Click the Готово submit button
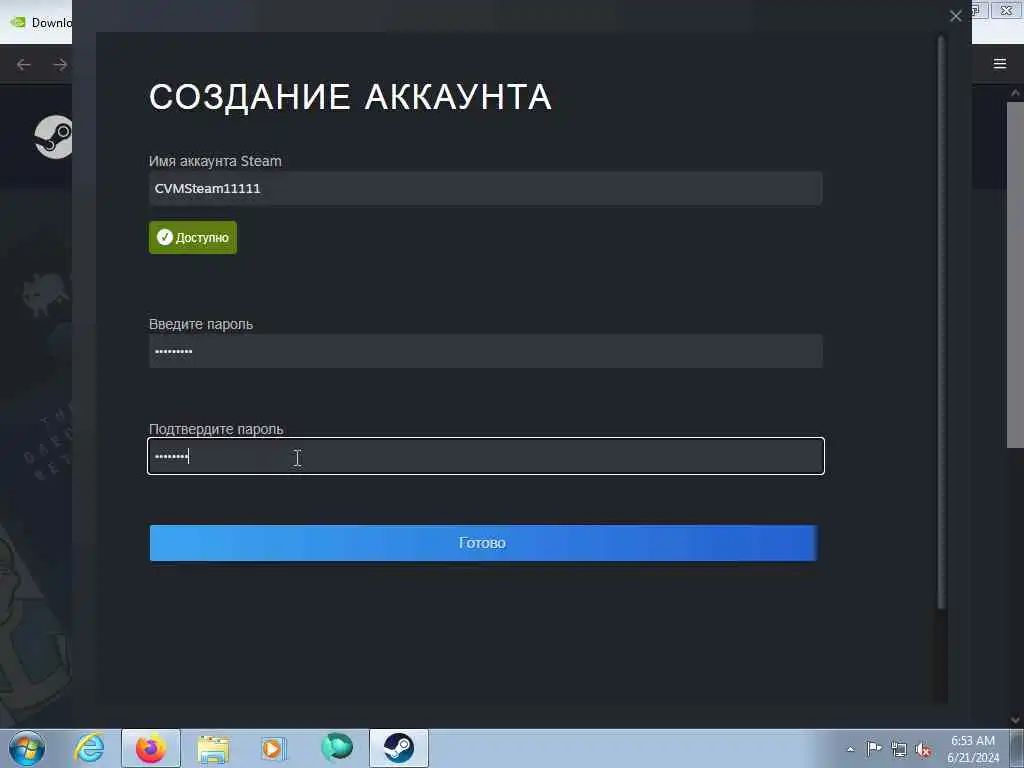The width and height of the screenshot is (1024, 768). 483,543
